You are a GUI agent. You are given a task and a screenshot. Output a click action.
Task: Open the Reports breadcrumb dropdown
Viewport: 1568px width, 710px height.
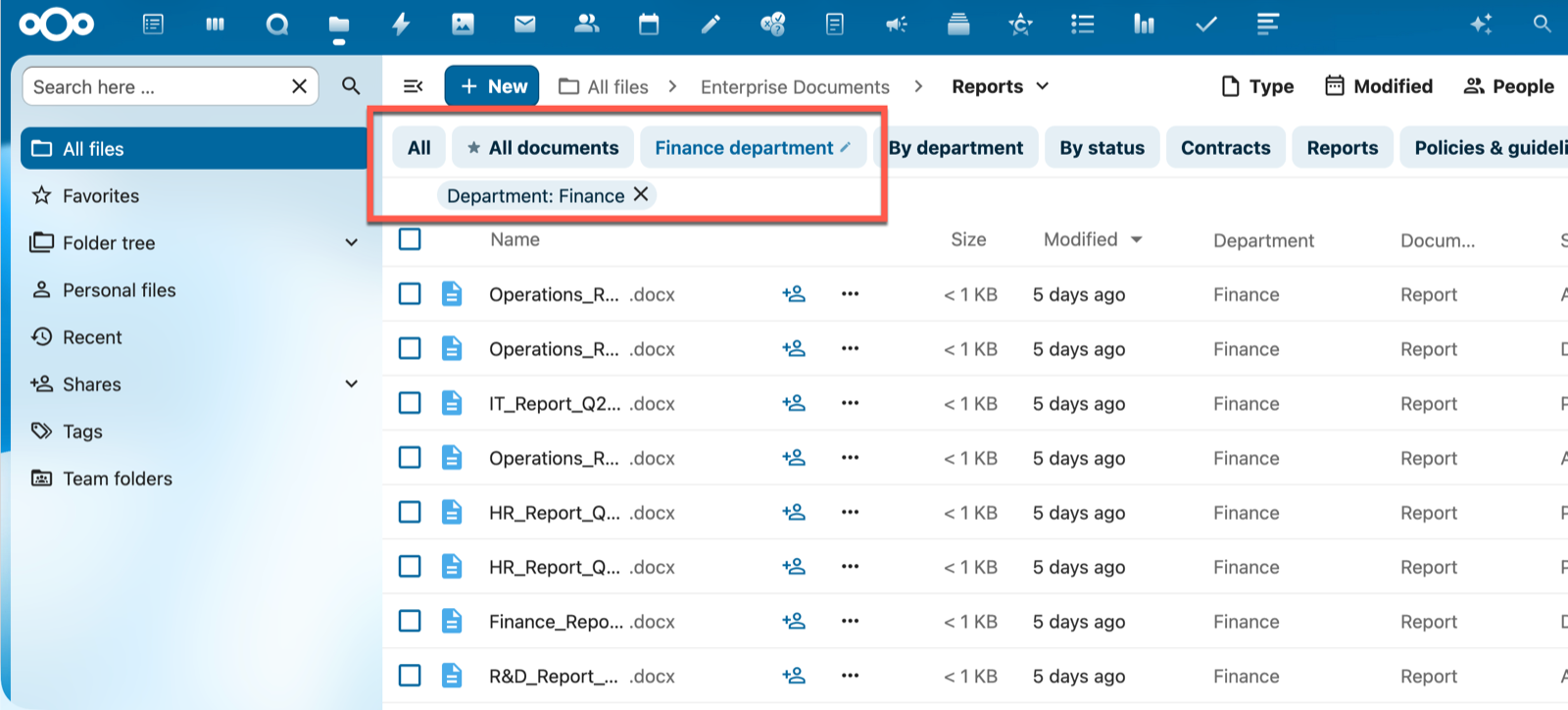click(1043, 86)
